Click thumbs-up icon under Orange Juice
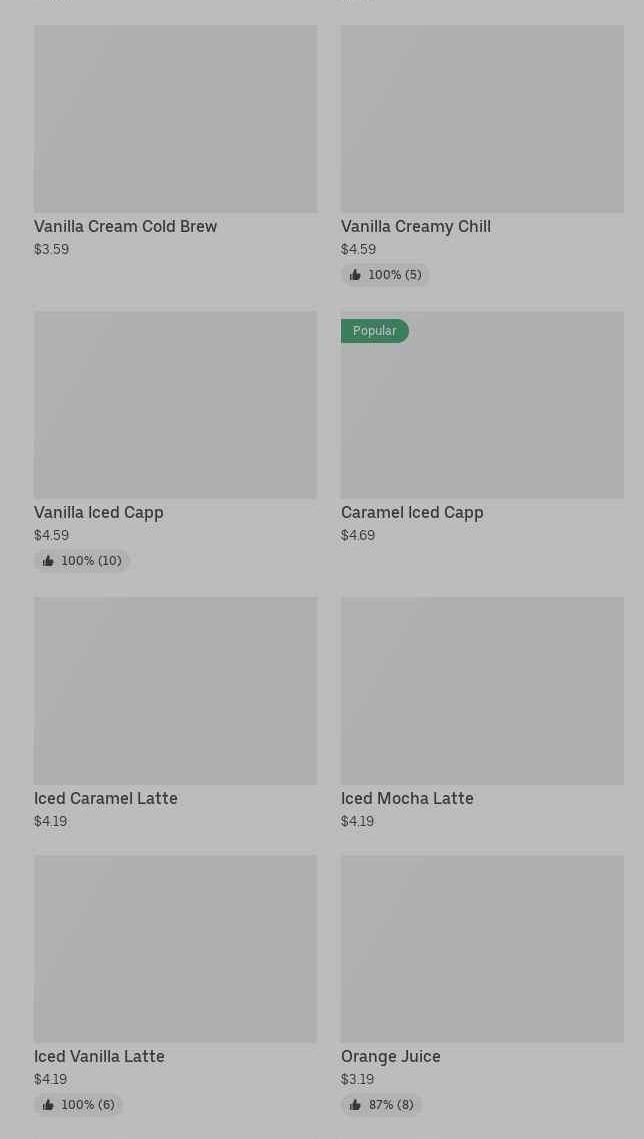 pyautogui.click(x=355, y=1105)
